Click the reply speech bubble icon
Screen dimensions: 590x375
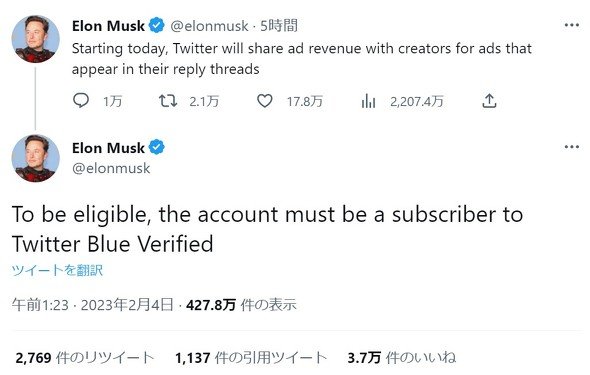(81, 101)
